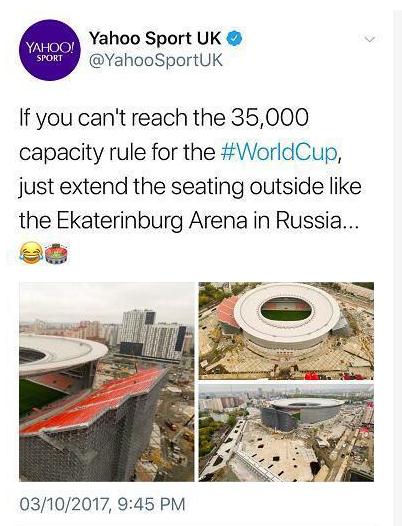The height and width of the screenshot is (526, 402).
Task: Click the green pitch in the aerial photo
Action: pyautogui.click(x=286, y=314)
